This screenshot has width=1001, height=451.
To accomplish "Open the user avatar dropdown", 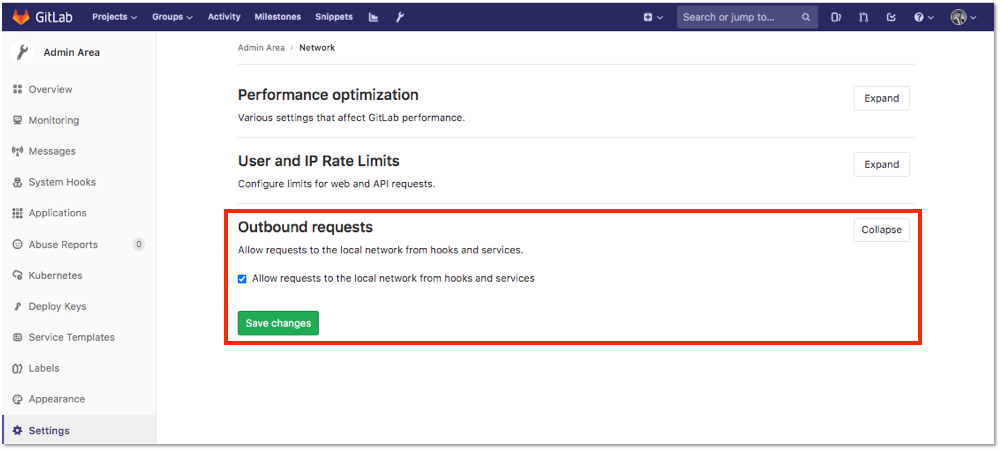I will coord(963,17).
